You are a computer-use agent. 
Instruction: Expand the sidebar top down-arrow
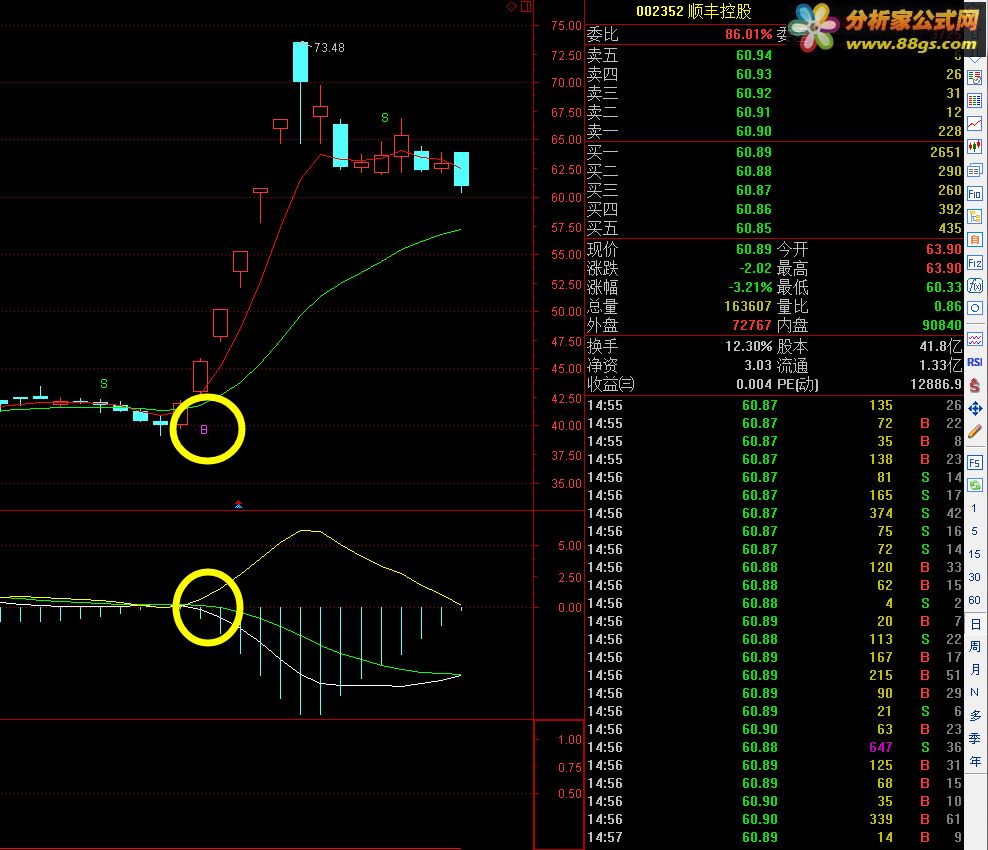pos(975,59)
